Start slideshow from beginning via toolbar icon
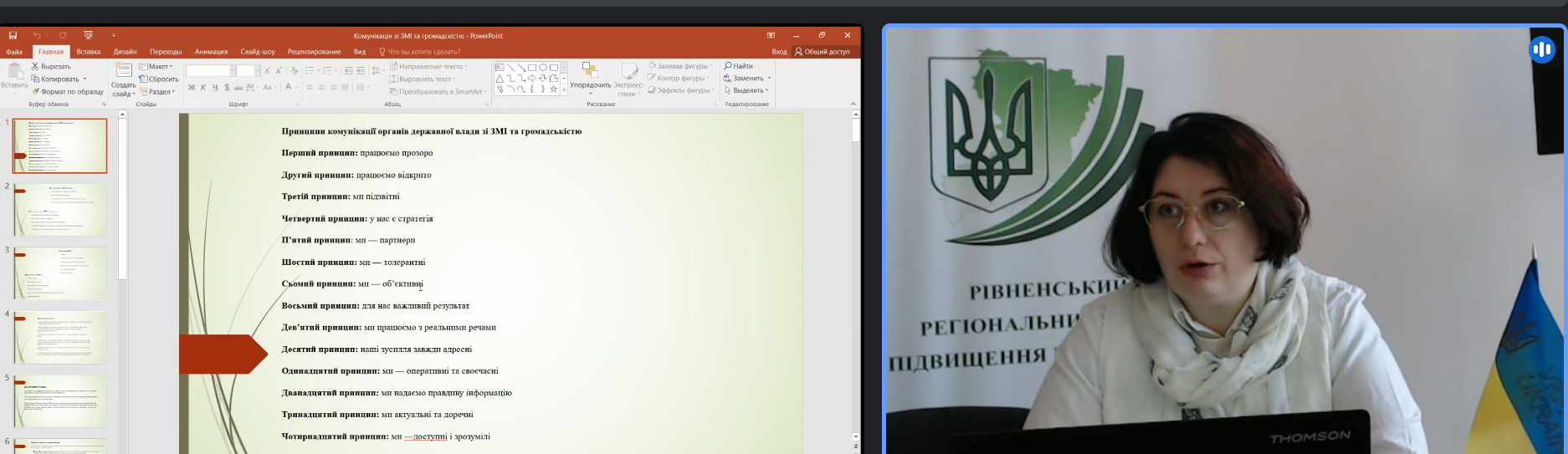This screenshot has width=1568, height=454. pyautogui.click(x=88, y=36)
